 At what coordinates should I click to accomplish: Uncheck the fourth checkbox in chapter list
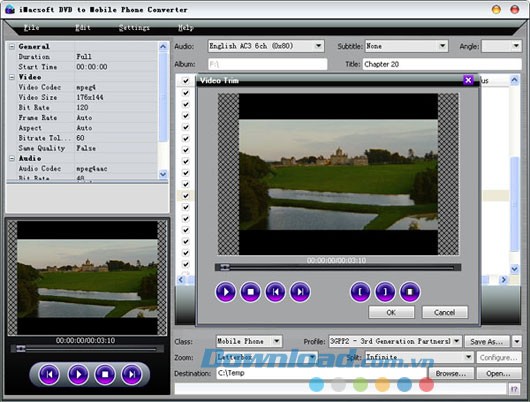[x=186, y=116]
